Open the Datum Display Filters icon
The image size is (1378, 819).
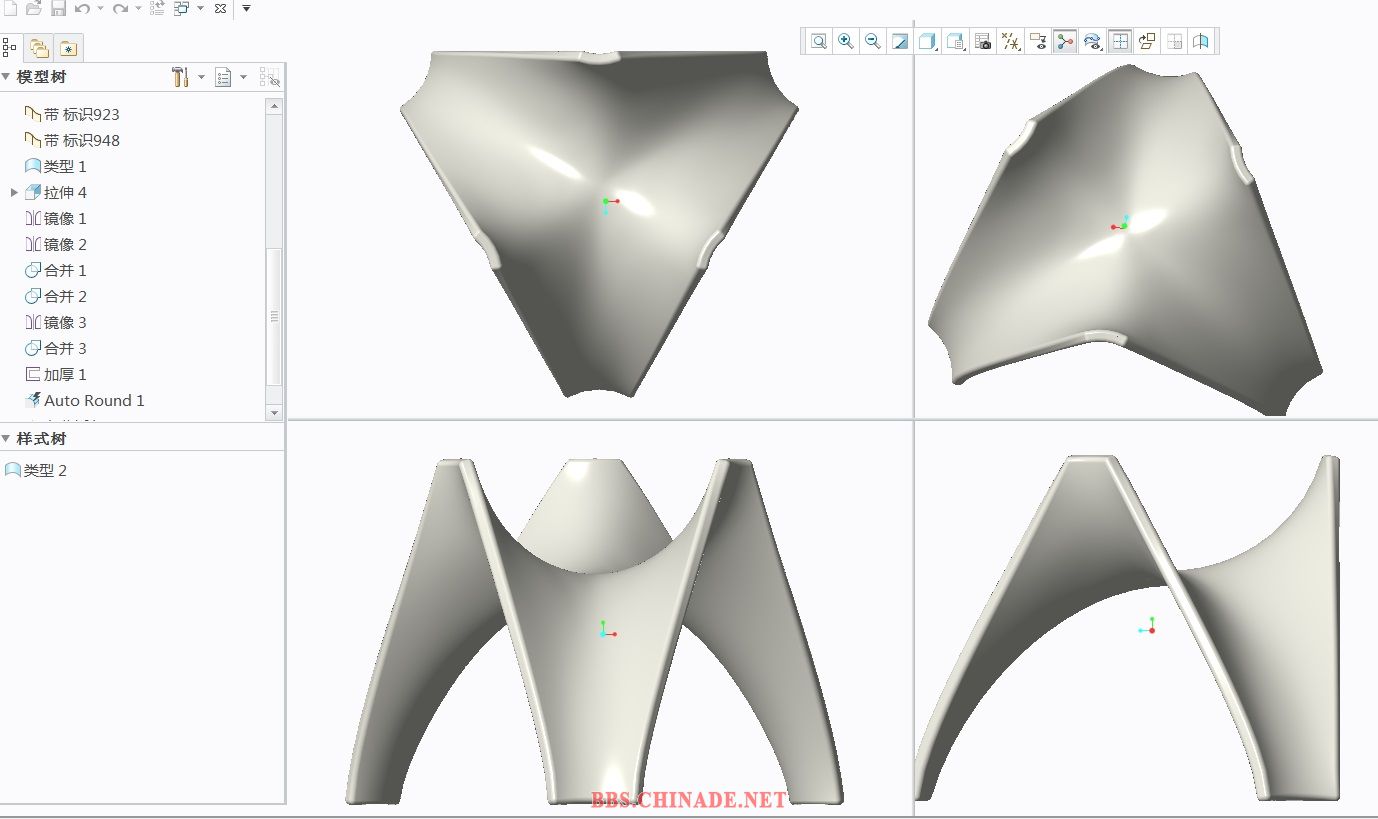tap(1011, 41)
